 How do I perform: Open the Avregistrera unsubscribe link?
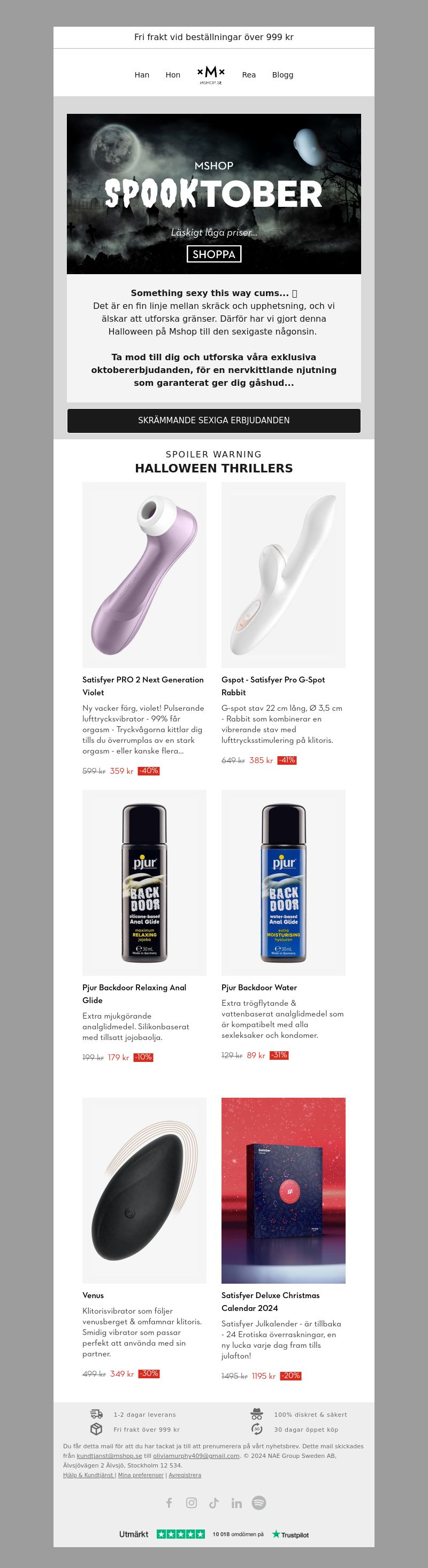click(185, 1475)
